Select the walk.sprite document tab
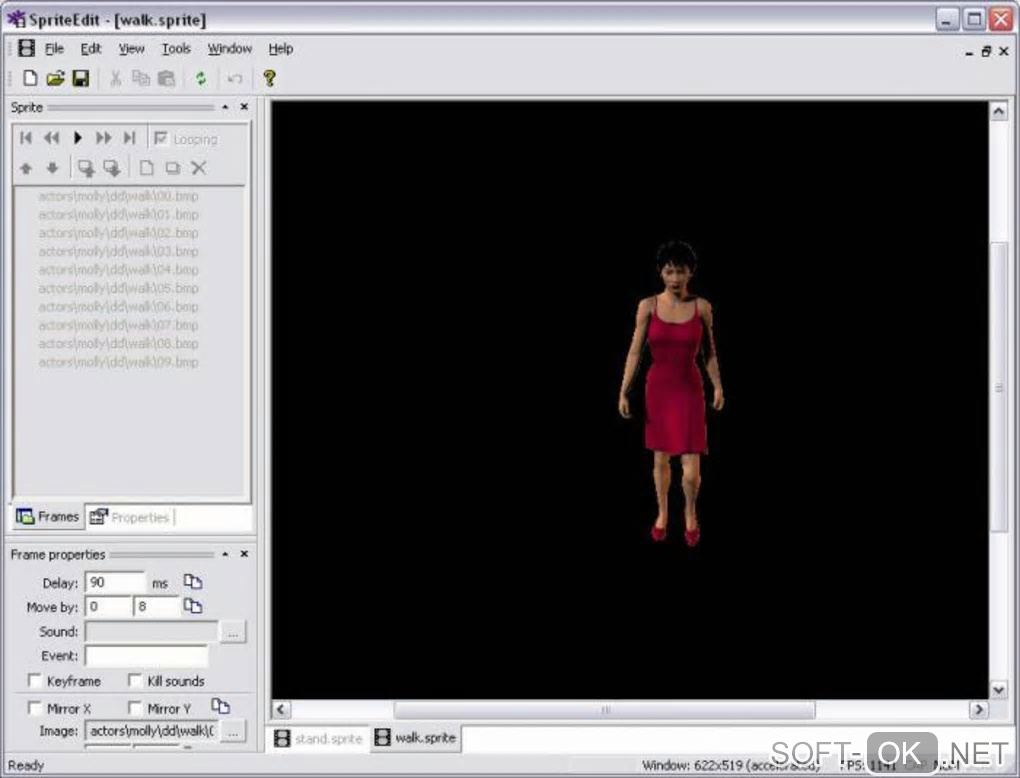This screenshot has height=778, width=1020. [416, 738]
